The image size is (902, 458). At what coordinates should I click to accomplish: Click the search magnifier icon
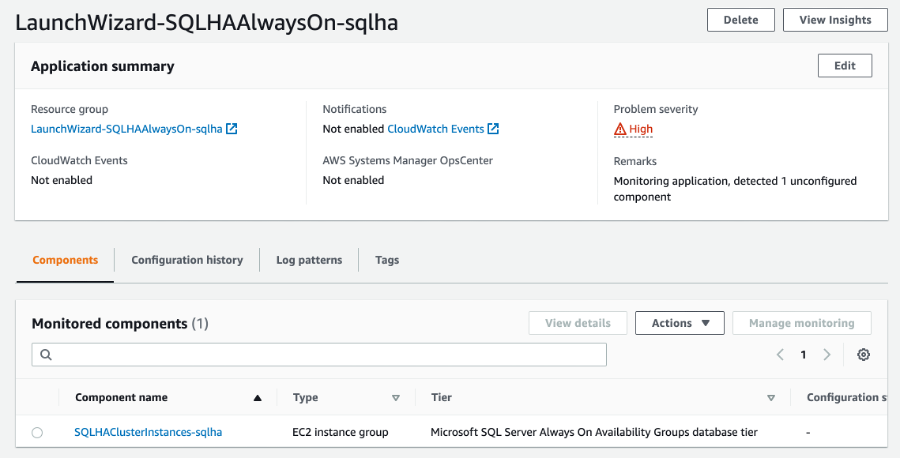click(x=46, y=355)
